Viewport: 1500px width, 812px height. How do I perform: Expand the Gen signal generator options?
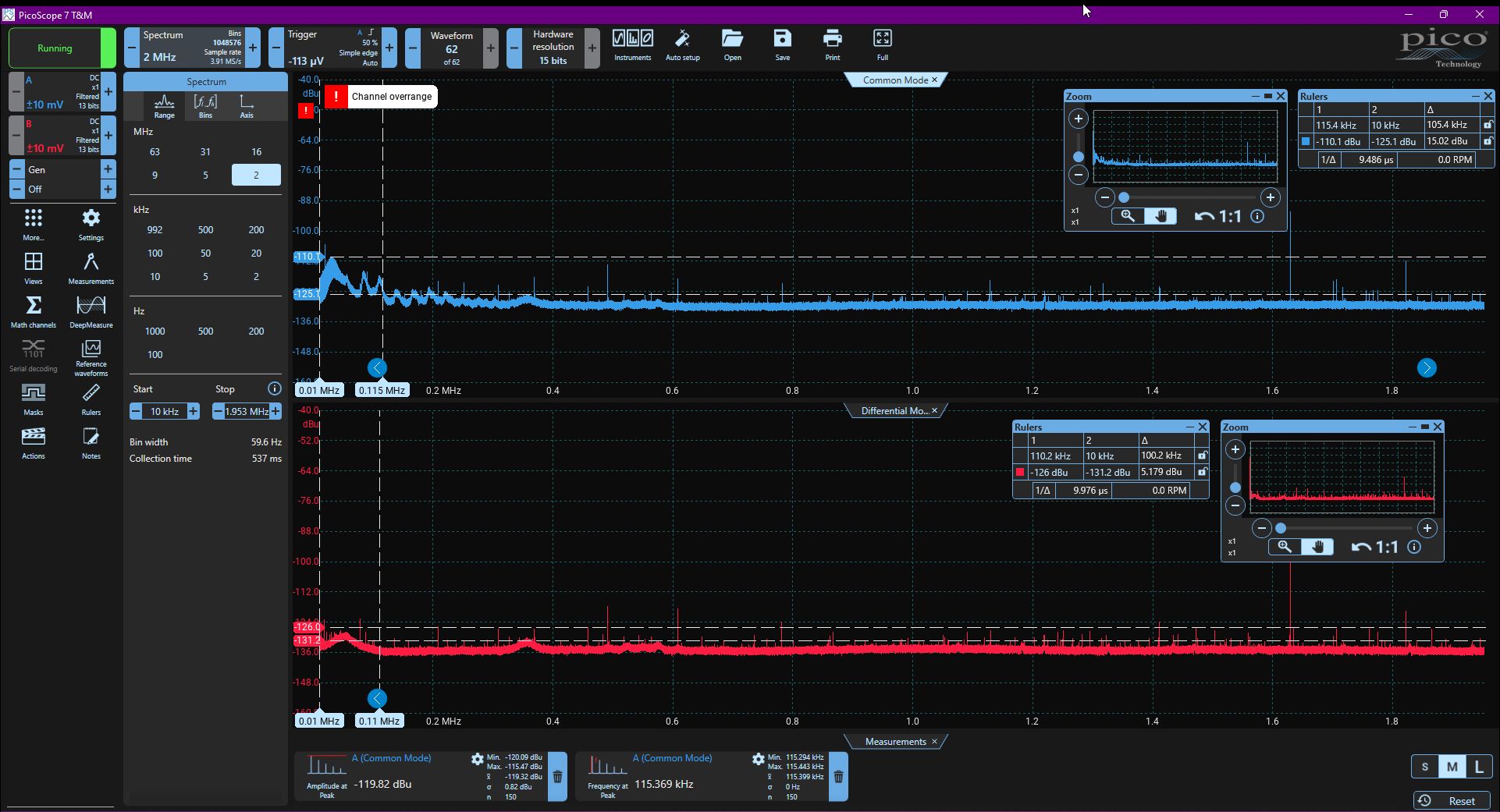(108, 169)
